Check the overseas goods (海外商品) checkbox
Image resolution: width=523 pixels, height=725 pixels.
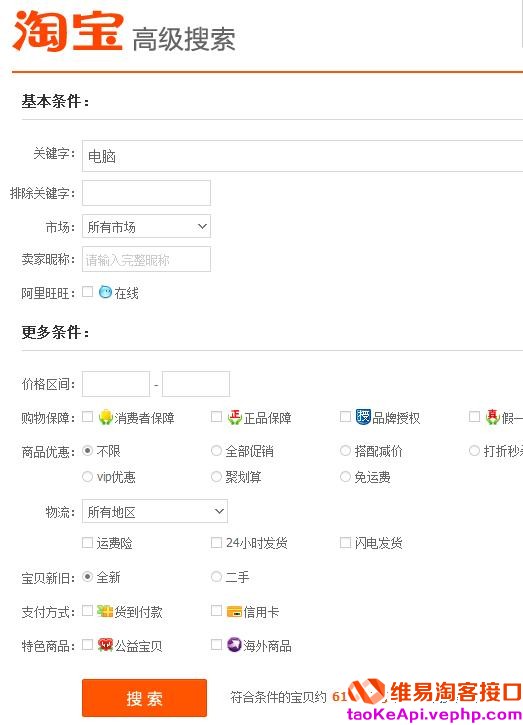pyautogui.click(x=216, y=645)
